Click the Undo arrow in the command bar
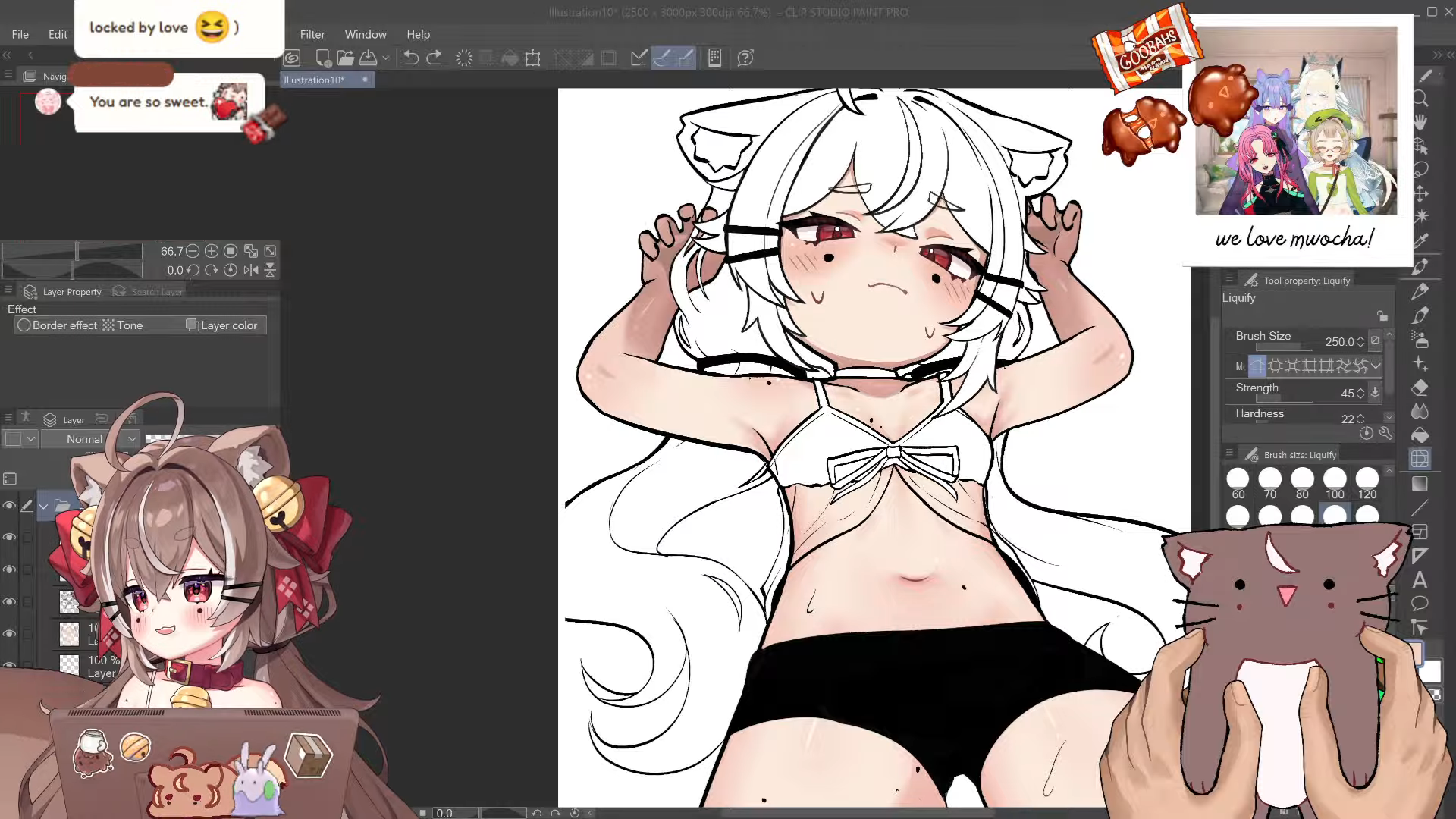The width and height of the screenshot is (1456, 819). coord(410,58)
